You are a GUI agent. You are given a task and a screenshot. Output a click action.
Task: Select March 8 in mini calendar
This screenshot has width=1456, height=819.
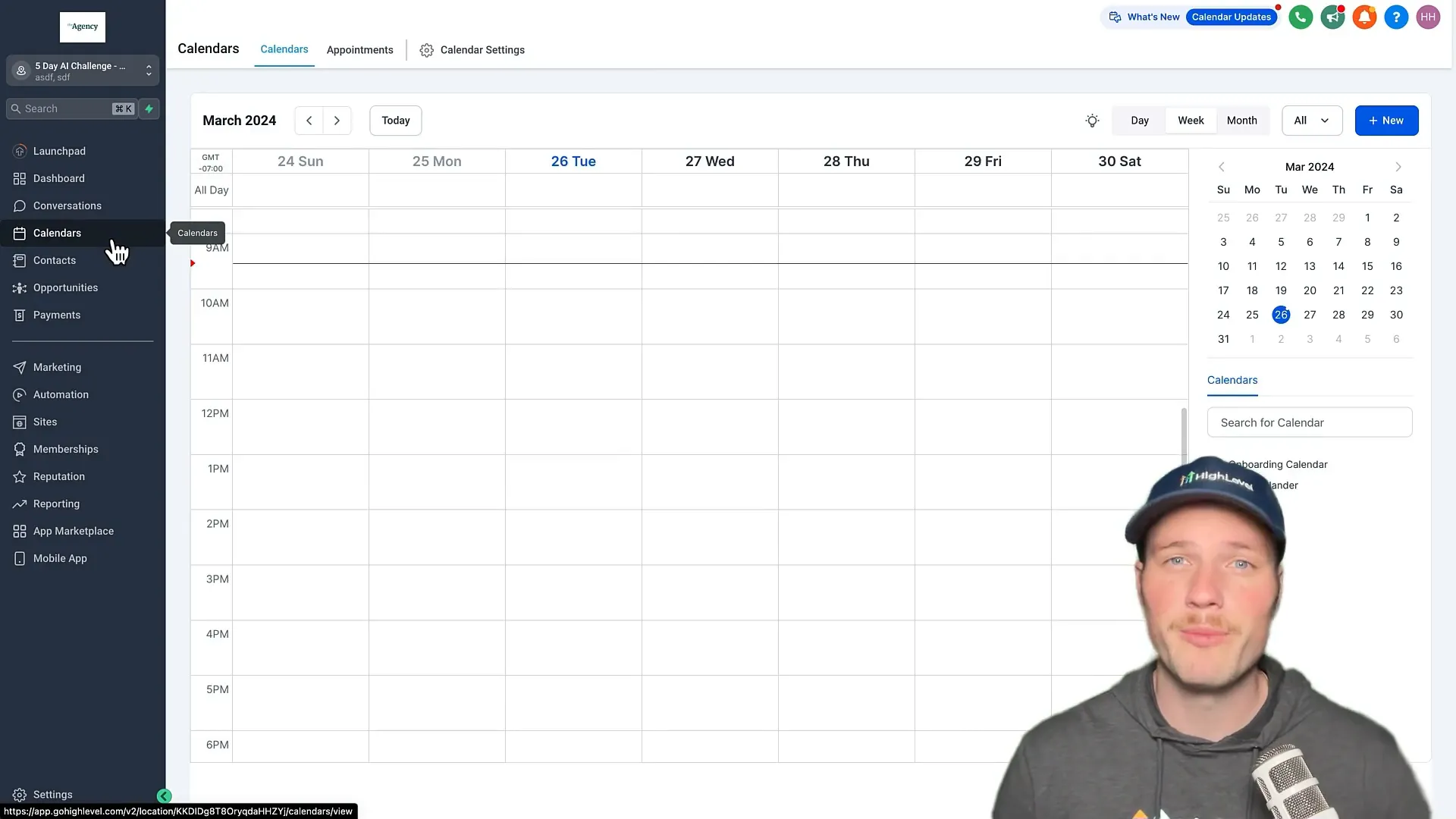tap(1367, 242)
